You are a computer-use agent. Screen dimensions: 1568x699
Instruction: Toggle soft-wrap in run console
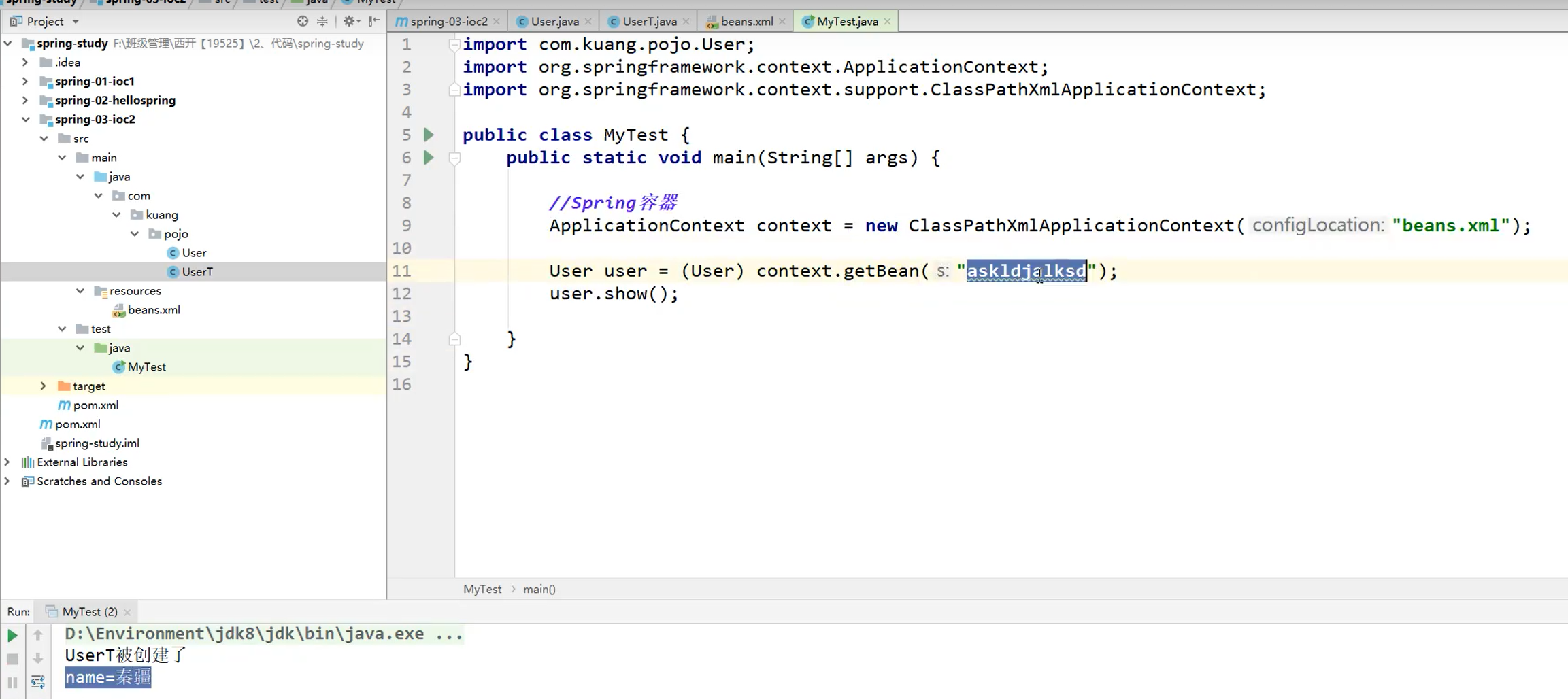point(38,682)
